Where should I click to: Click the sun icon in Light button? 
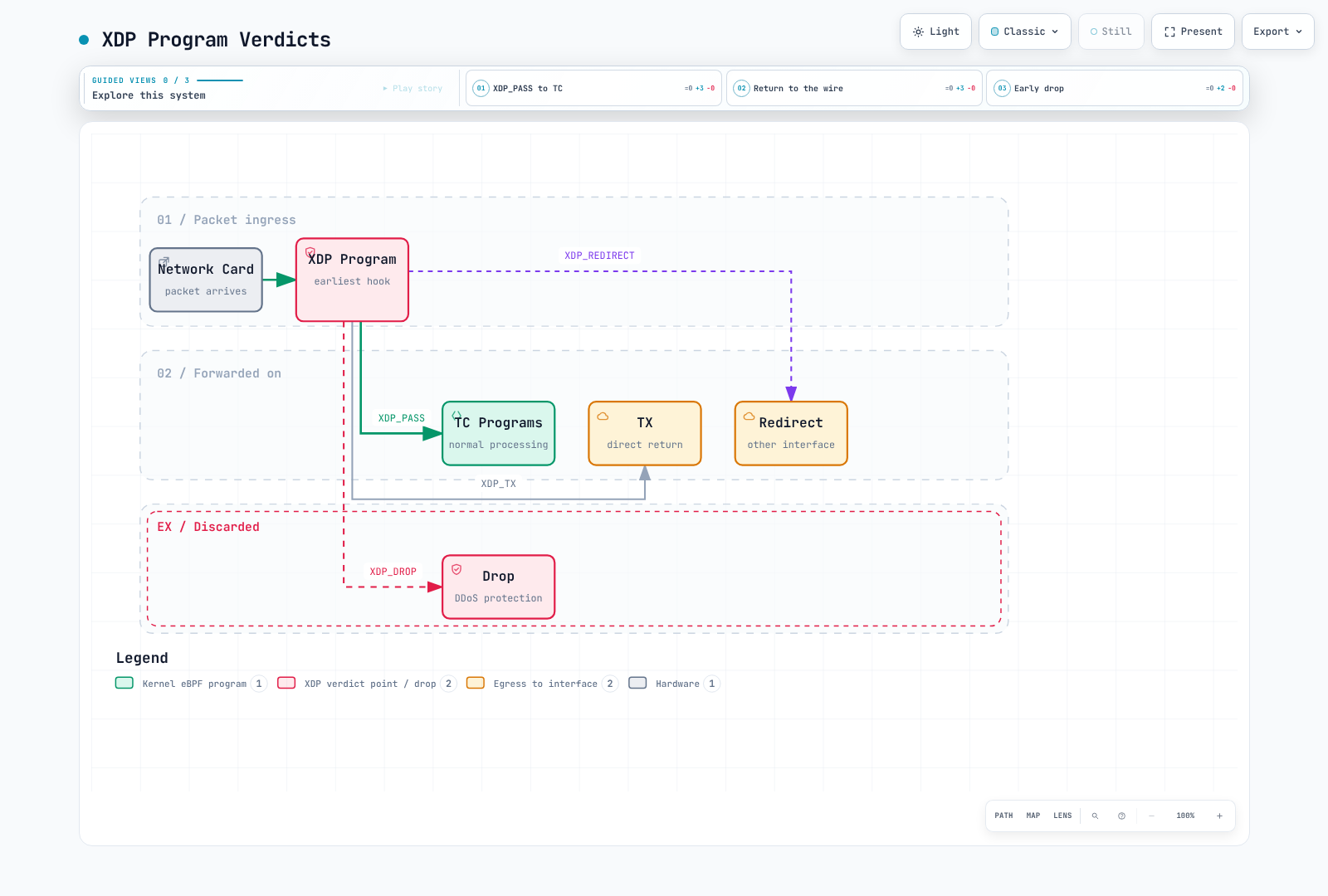coord(918,32)
